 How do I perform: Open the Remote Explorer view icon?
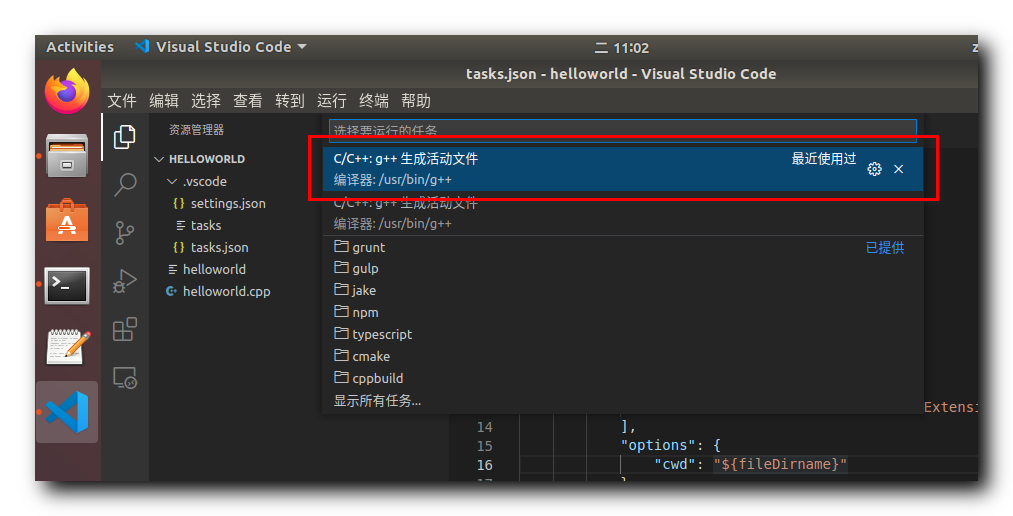point(125,378)
